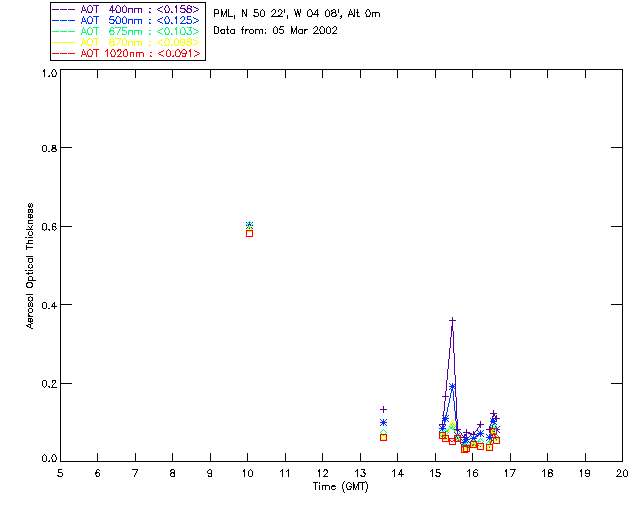
Task: Click the AOT 870nm legend entry
Action: (126, 42)
